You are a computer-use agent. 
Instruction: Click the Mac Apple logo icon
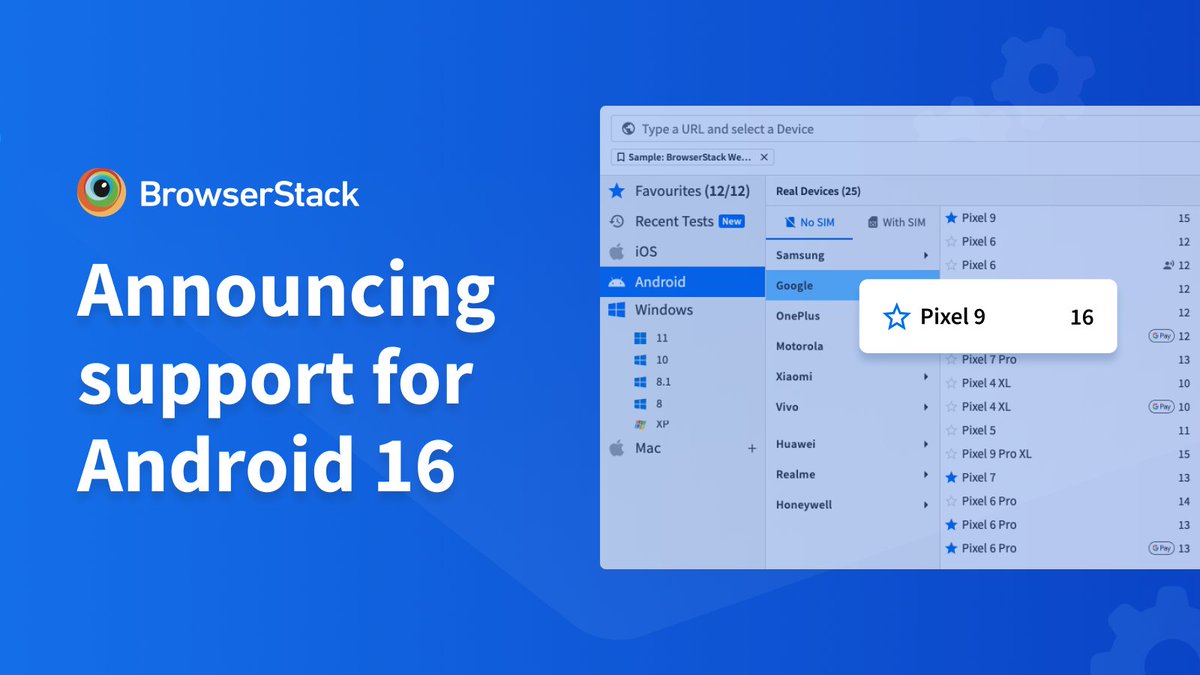(617, 448)
